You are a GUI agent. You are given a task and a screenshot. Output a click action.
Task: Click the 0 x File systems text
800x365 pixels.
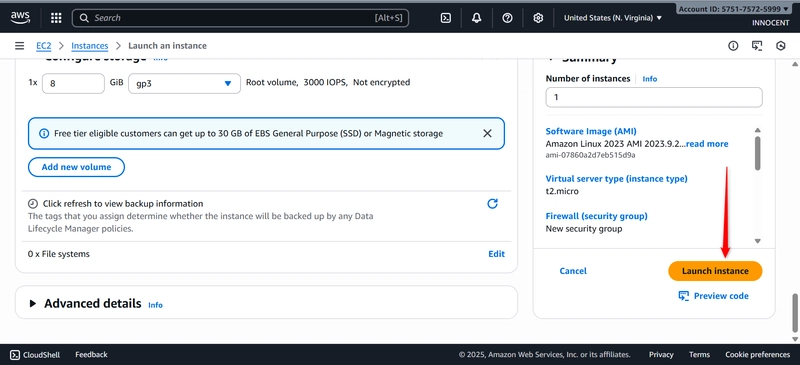click(x=59, y=254)
